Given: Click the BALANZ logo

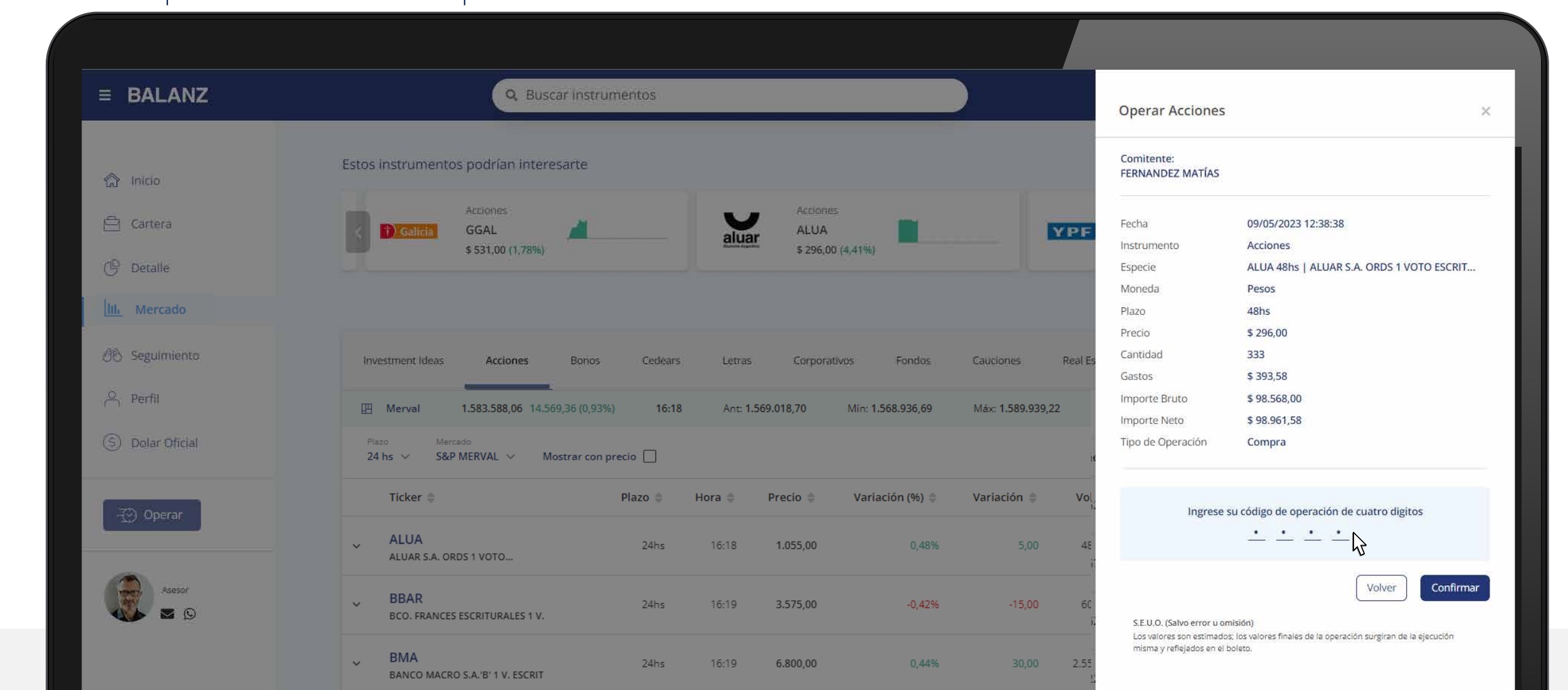Looking at the screenshot, I should (x=167, y=95).
